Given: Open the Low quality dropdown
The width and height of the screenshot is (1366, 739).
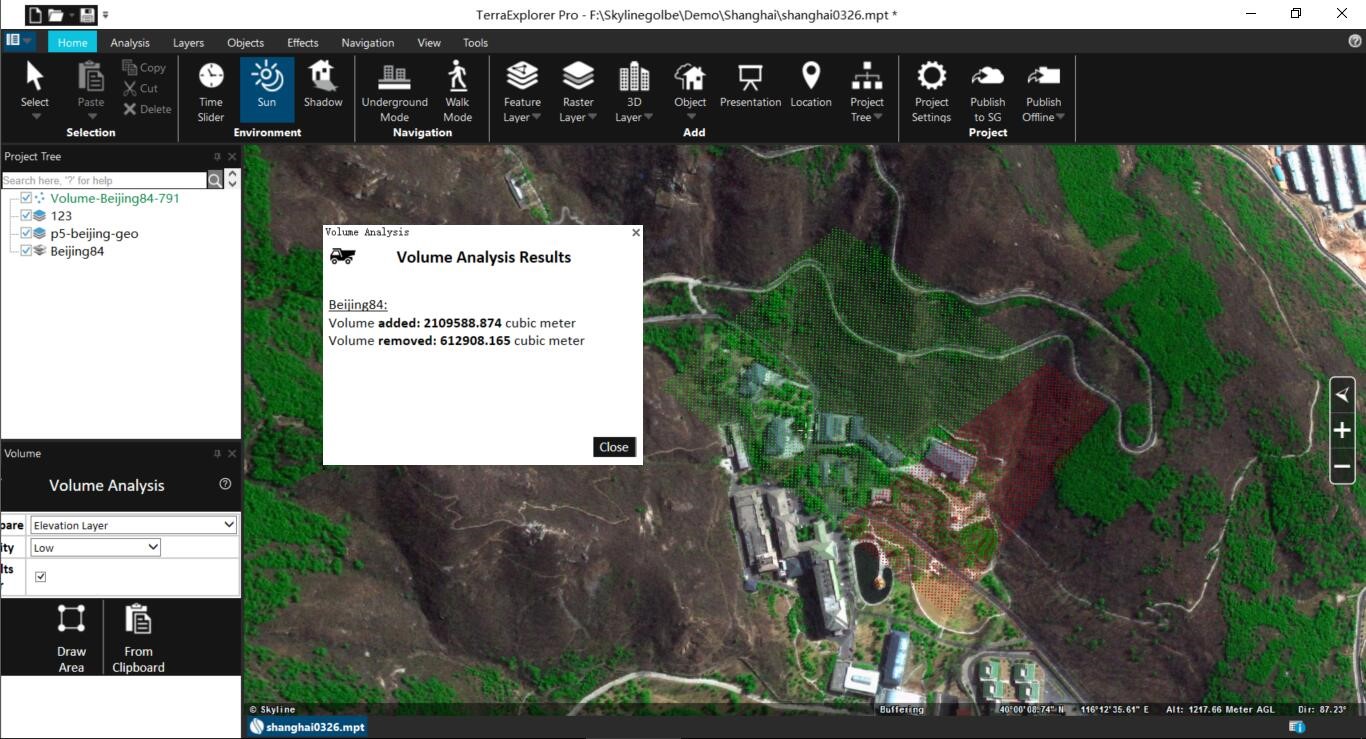Looking at the screenshot, I should (95, 547).
